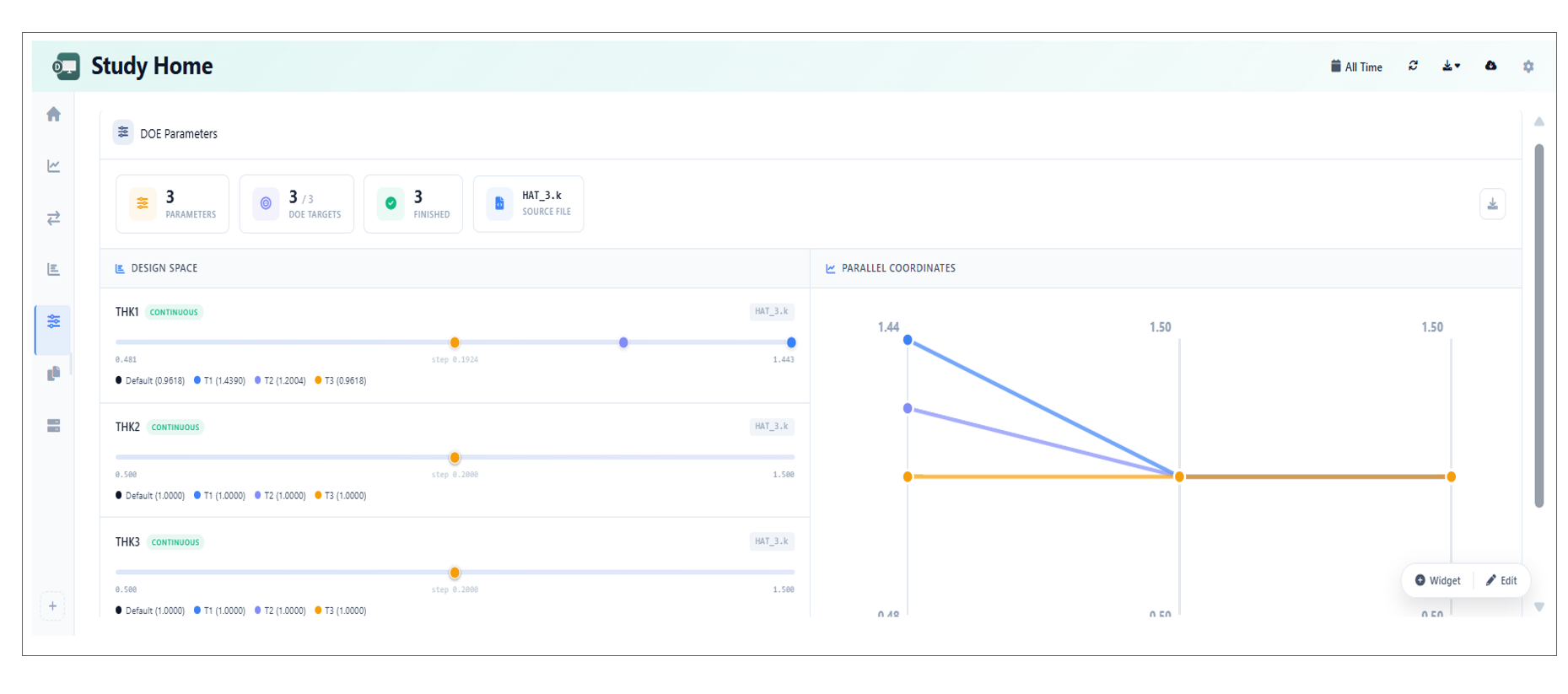Open the All Time date filter

click(1356, 67)
